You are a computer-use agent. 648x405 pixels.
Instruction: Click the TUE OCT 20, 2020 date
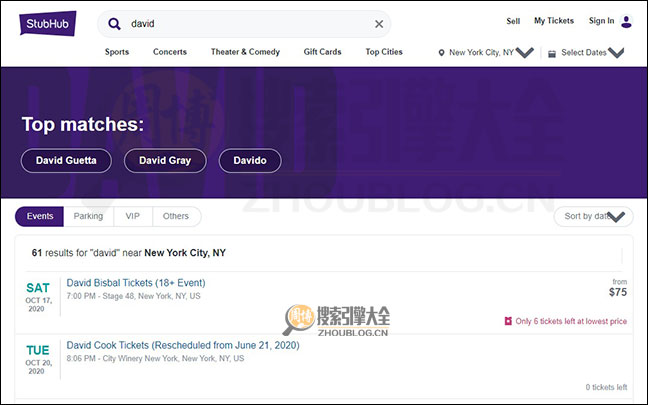(x=38, y=359)
